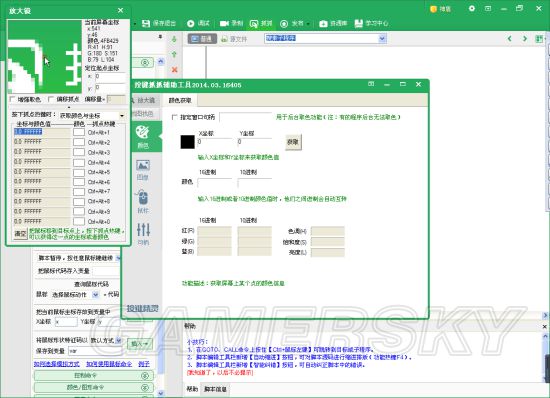Click the 按键精灵 link in 抓抓 window
This screenshot has width=550, height=398.
pos(143,308)
